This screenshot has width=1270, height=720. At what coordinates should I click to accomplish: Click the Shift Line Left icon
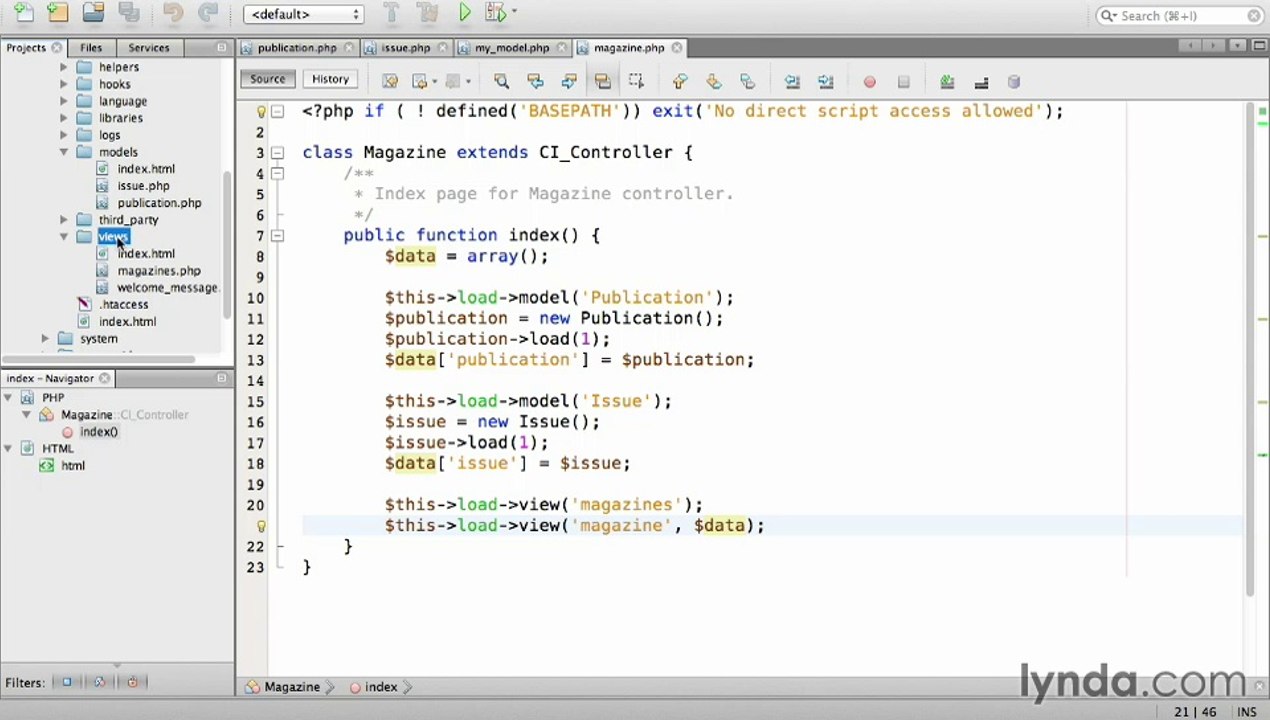[792, 82]
